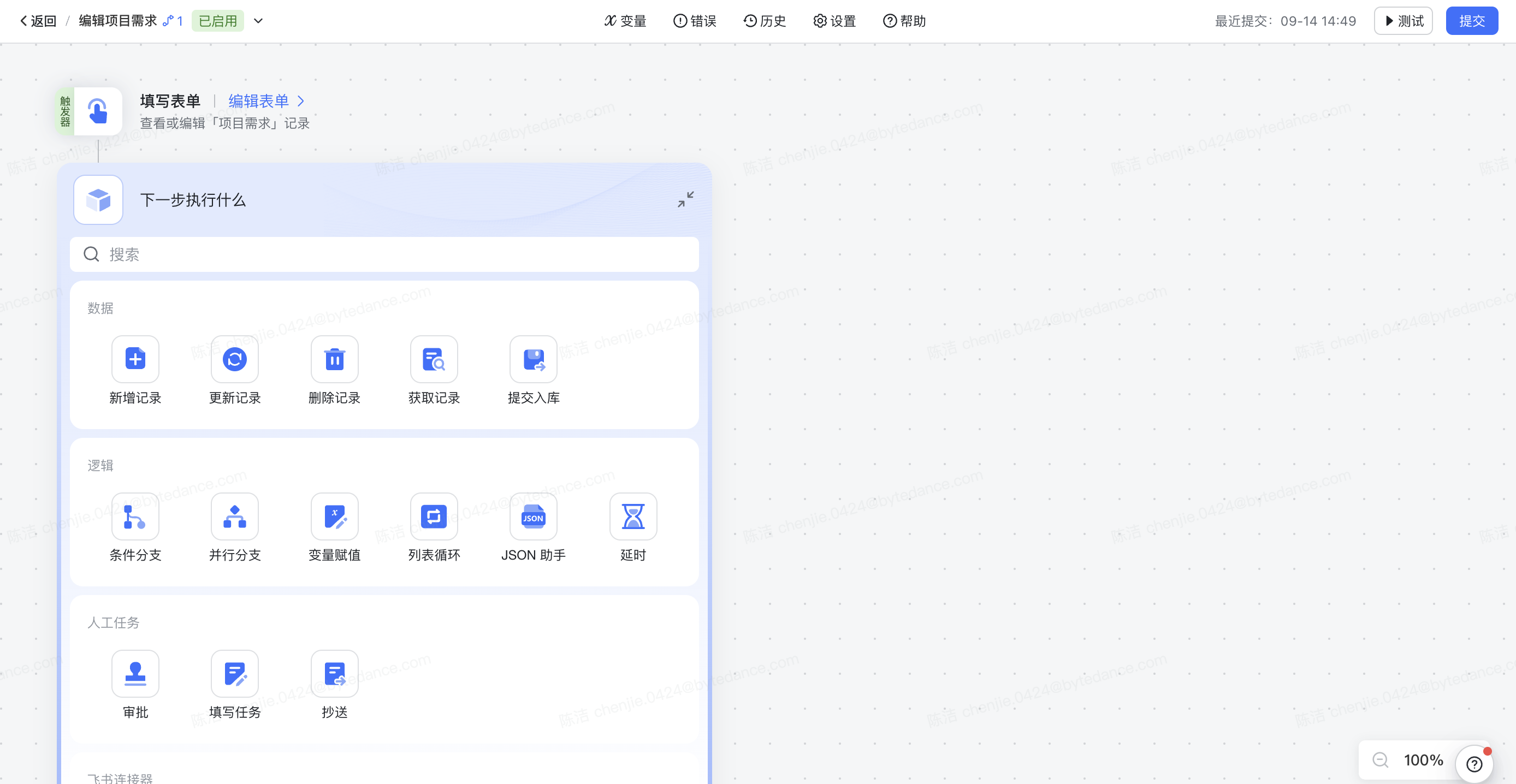
Task: Open the 历史 view
Action: (x=765, y=21)
